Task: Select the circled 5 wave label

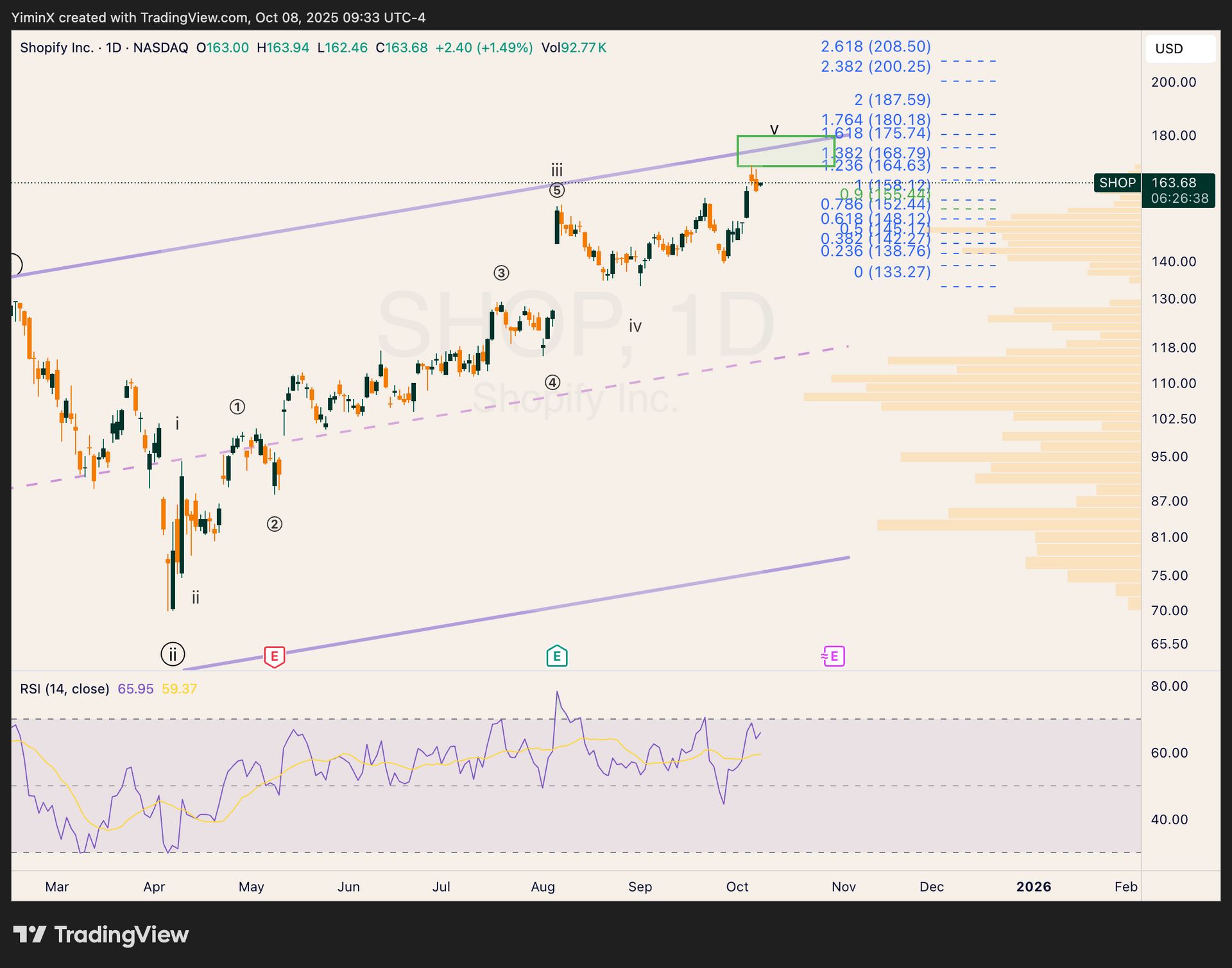Action: pyautogui.click(x=557, y=191)
